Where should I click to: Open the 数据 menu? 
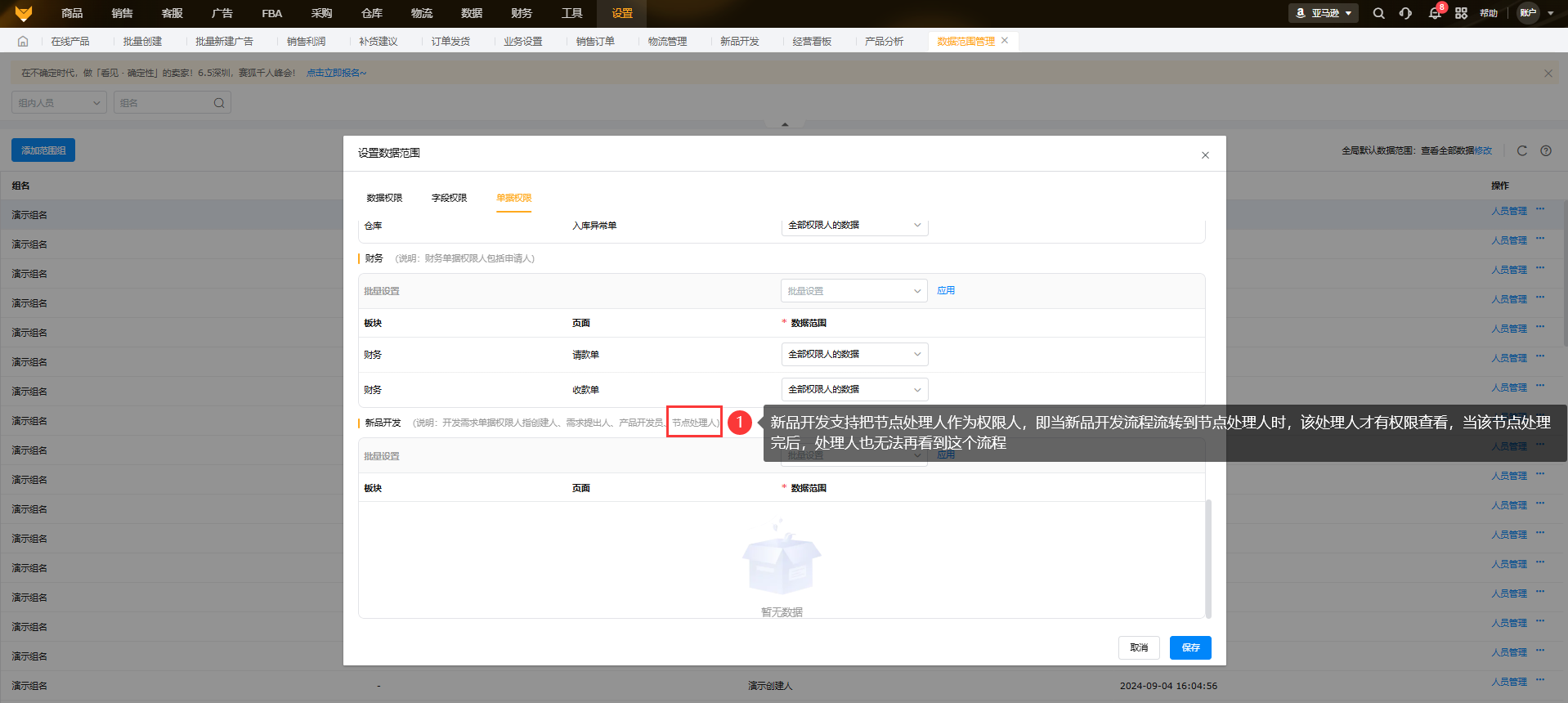click(472, 13)
